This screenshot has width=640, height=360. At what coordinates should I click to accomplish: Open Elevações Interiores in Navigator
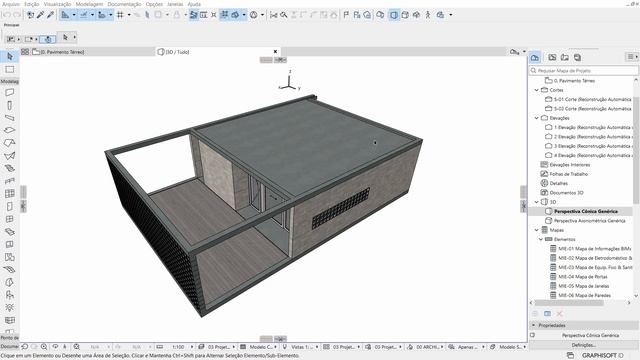(570, 165)
